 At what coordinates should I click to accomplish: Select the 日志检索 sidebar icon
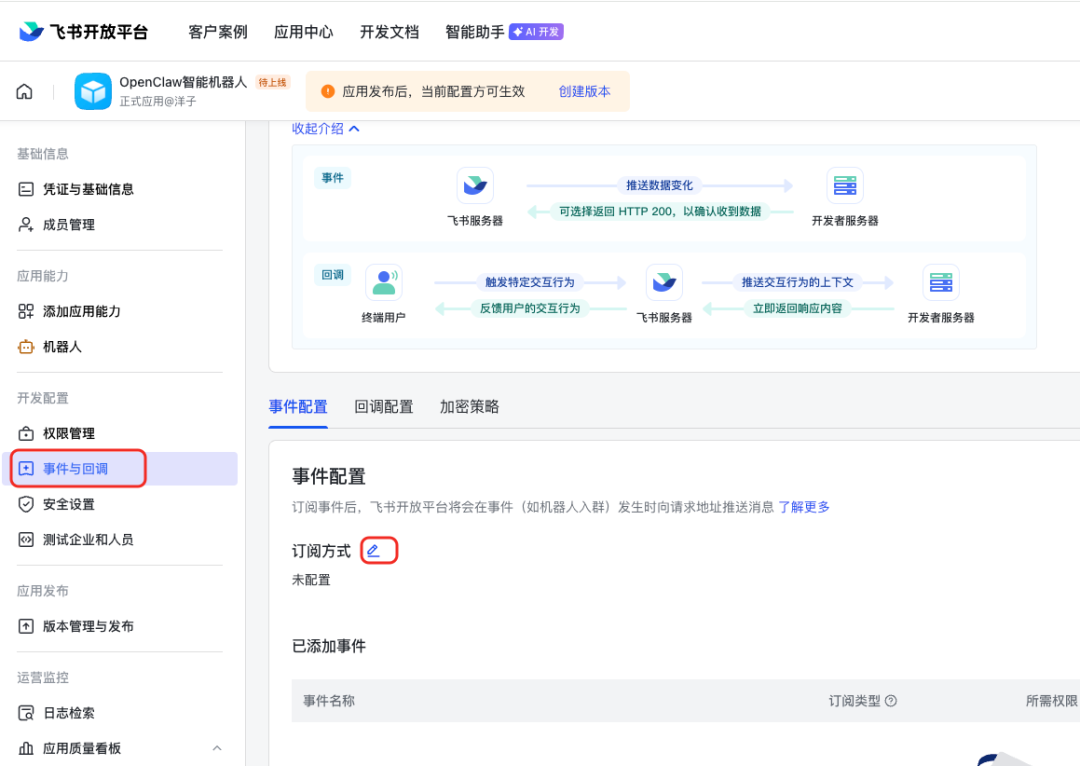27,712
